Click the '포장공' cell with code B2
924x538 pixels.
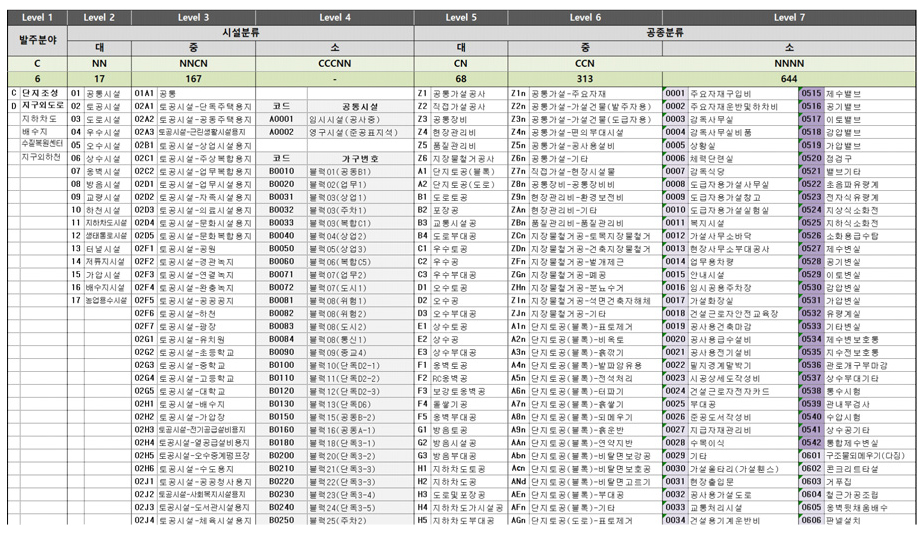click(x=469, y=210)
